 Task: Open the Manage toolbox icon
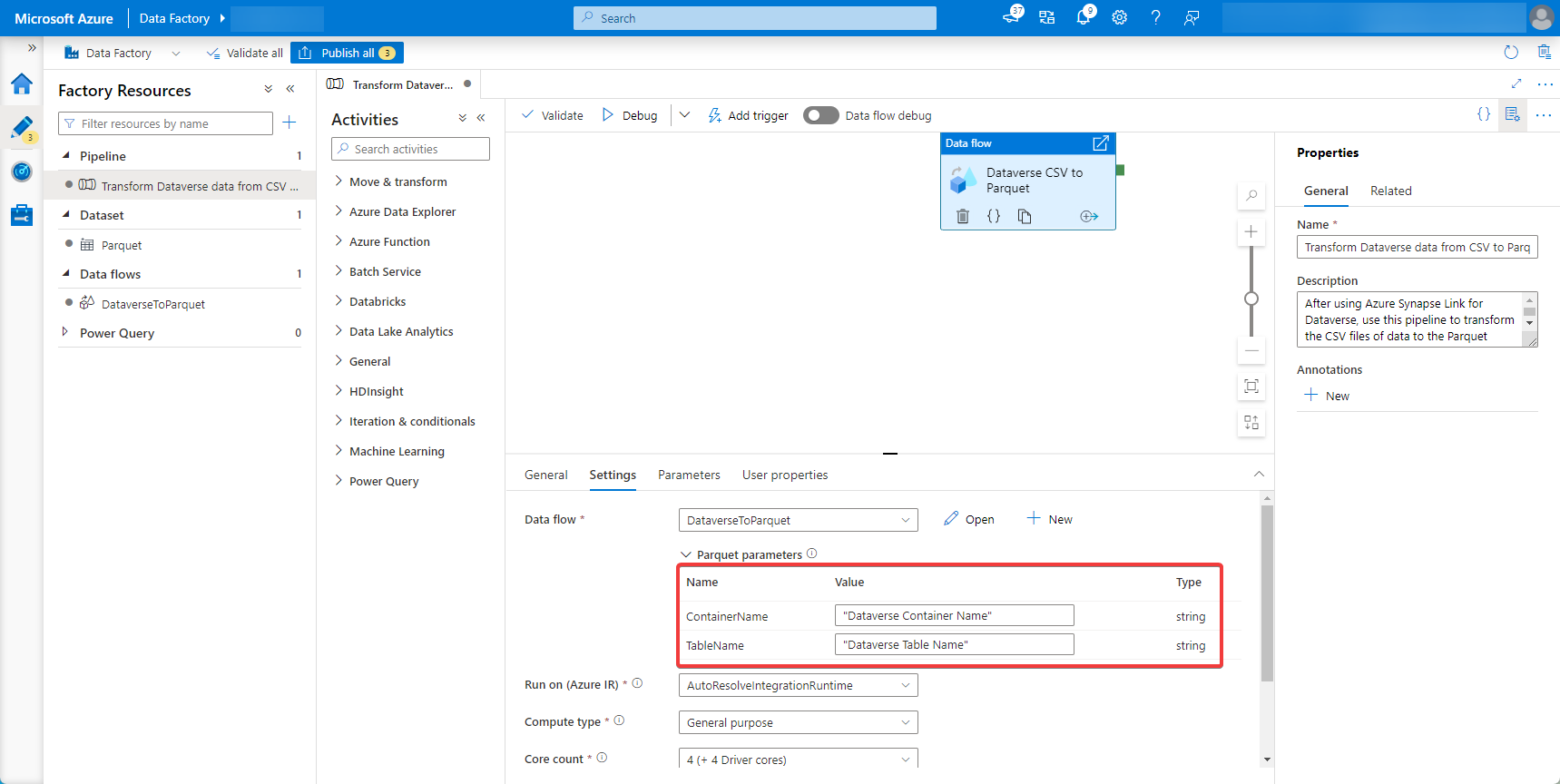(22, 215)
